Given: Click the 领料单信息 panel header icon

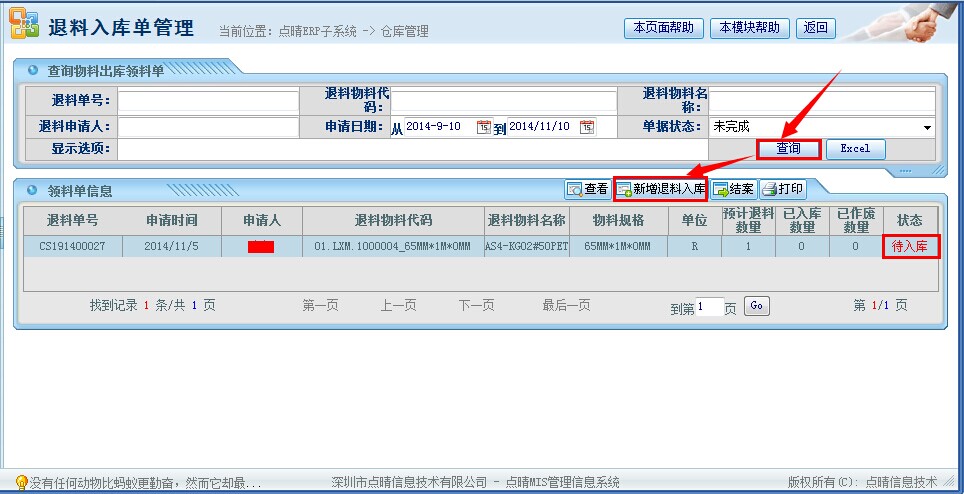Looking at the screenshot, I should [x=32, y=191].
